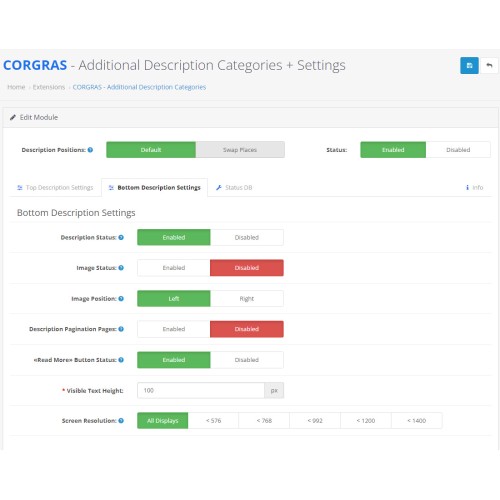The image size is (500, 500).
Task: Click the Image Status help icon
Action: click(121, 268)
